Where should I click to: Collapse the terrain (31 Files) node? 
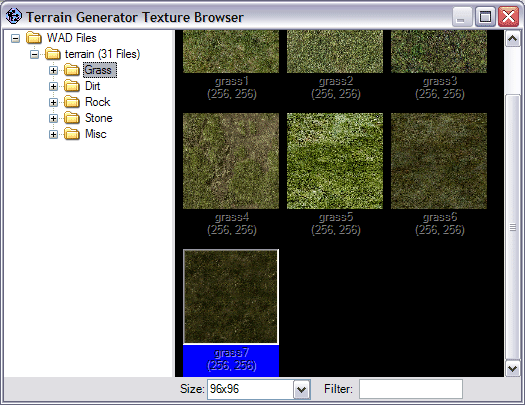coord(34,54)
